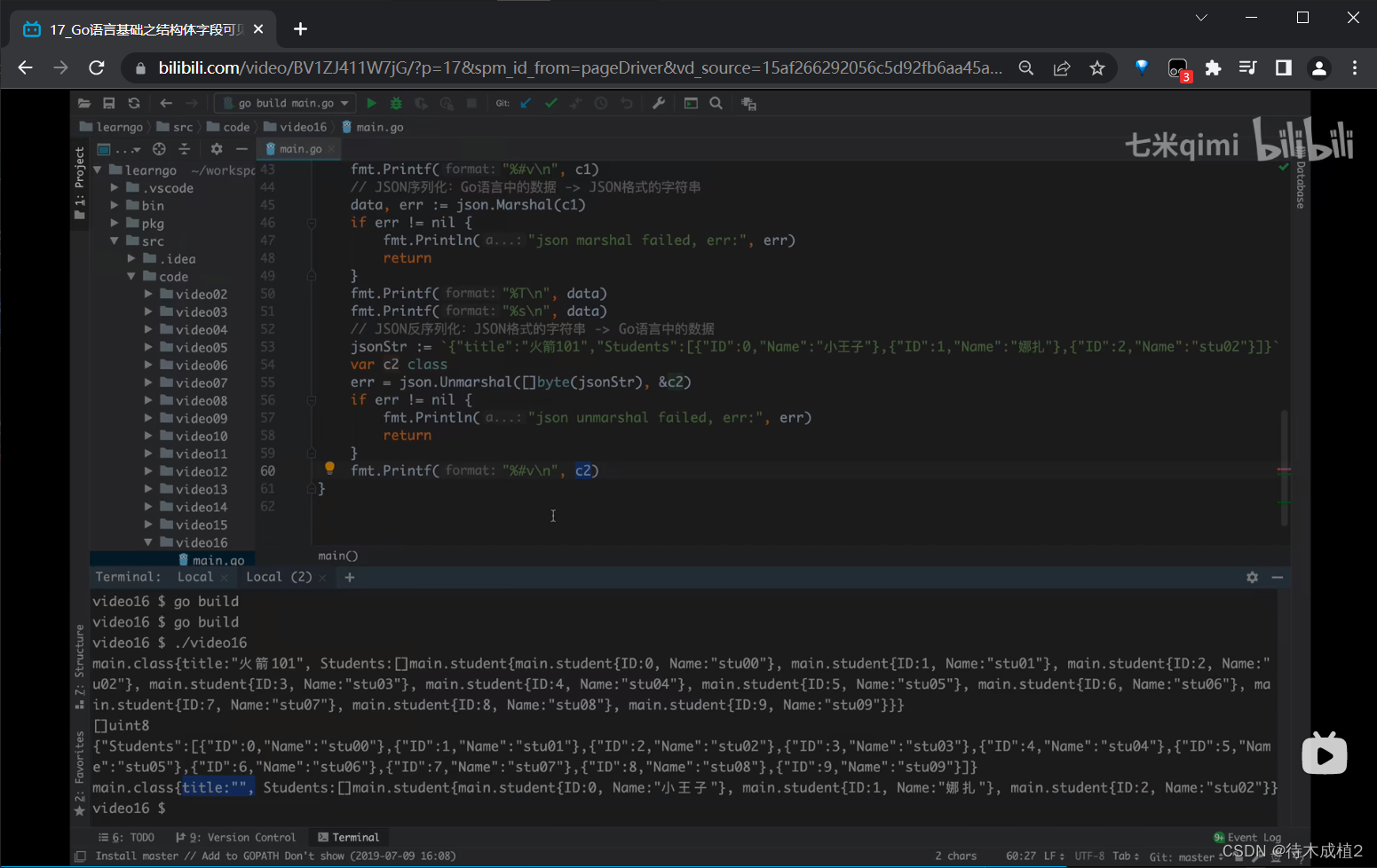Image resolution: width=1377 pixels, height=868 pixels.
Task: Open the Project panel gear settings
Action: pyautogui.click(x=217, y=149)
